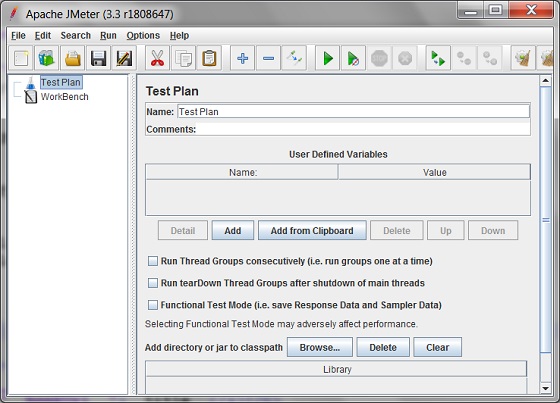Click the Add variable button
The image size is (560, 403).
(233, 230)
